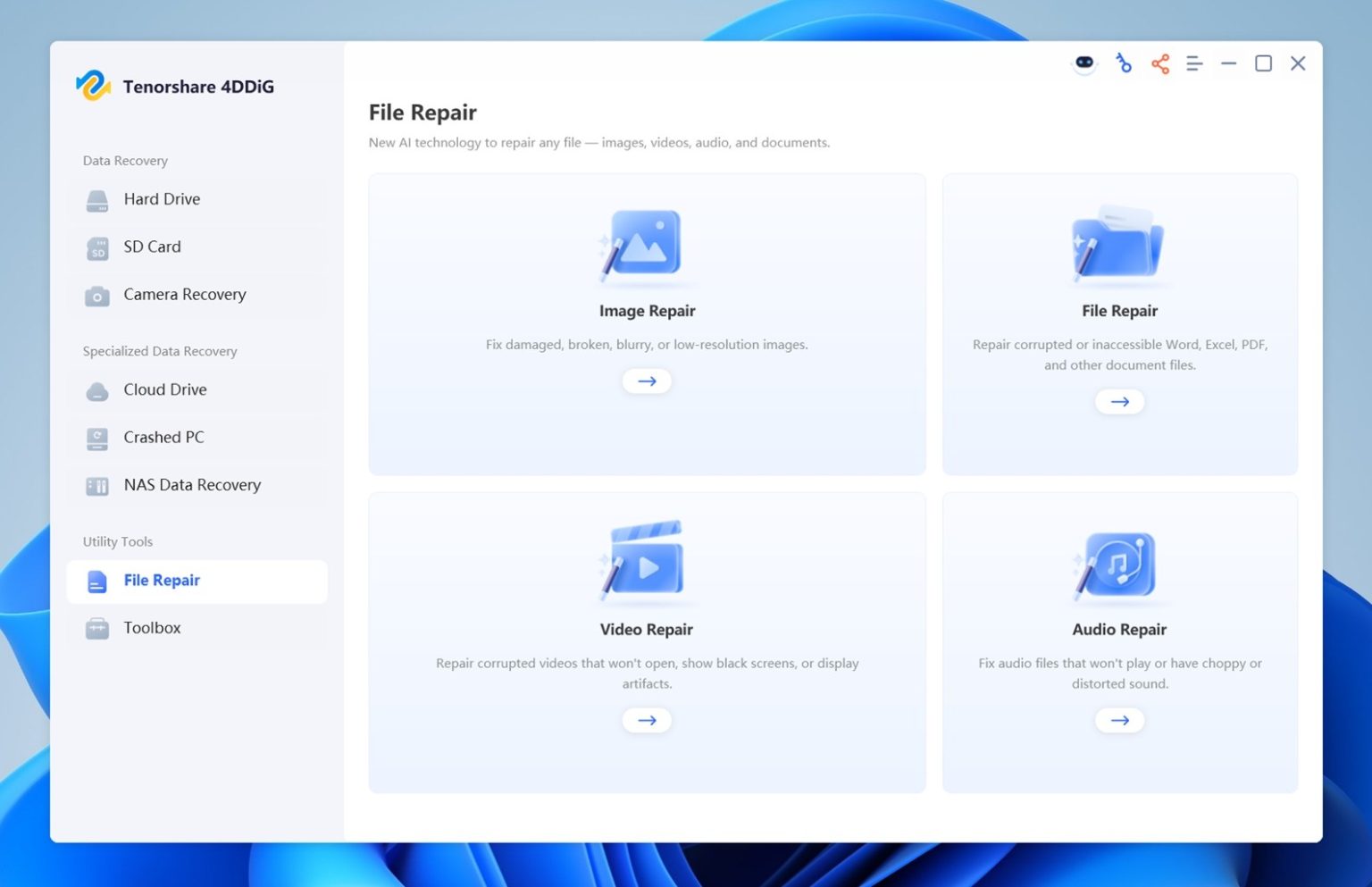Click the "Specialized Data Recovery" section label

pos(160,351)
